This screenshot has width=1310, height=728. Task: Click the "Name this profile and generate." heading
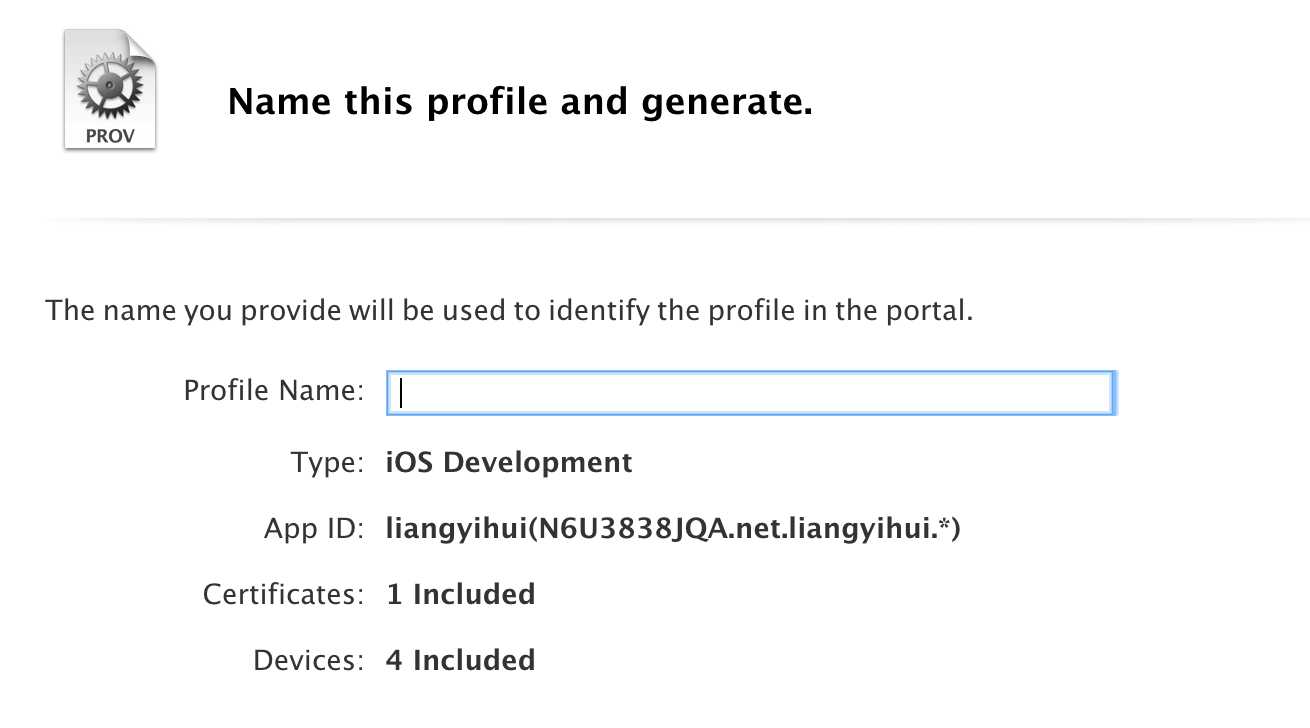(x=520, y=102)
